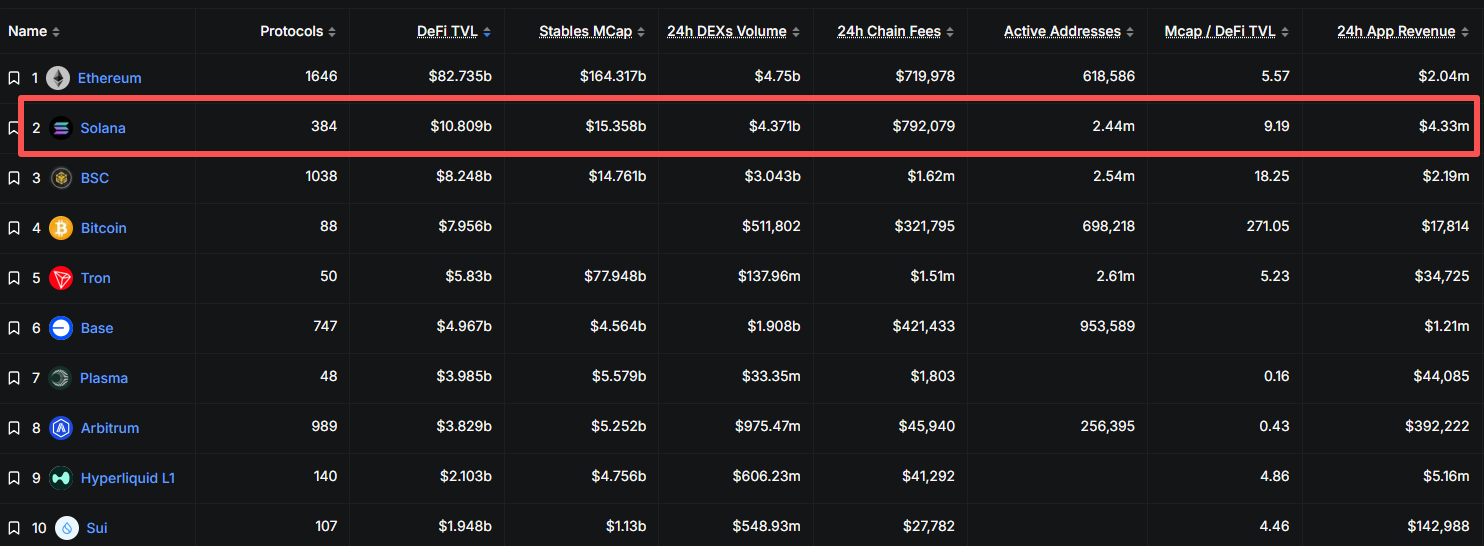1484x546 pixels.
Task: Sort by 24h Chain Fees column
Action: click(889, 32)
